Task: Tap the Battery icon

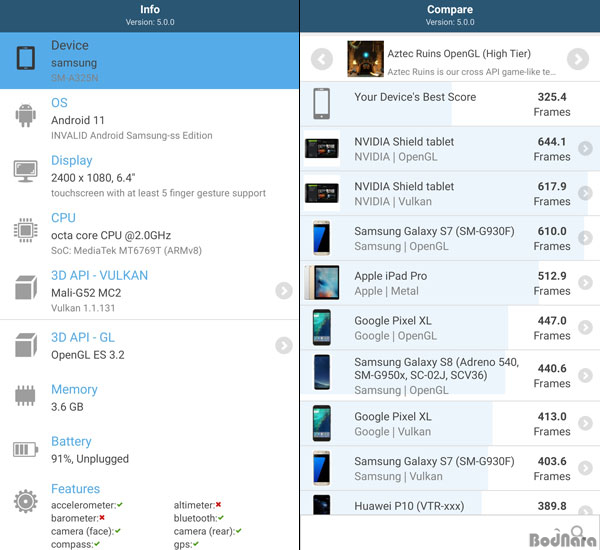Action: coord(26,449)
